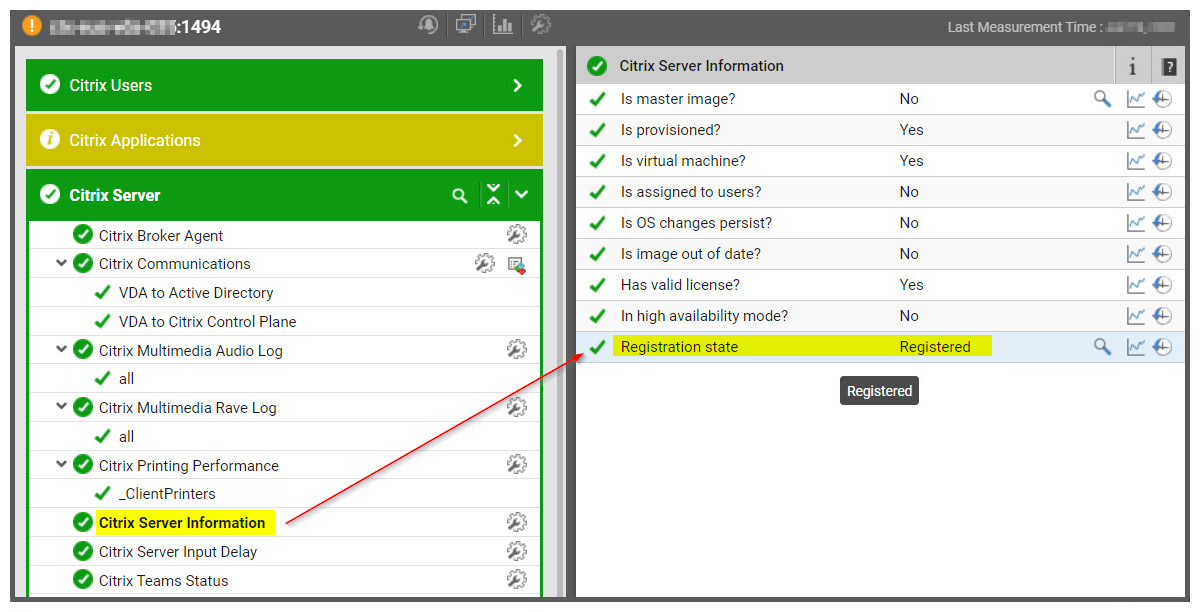Open the monitors icon in top bar
The height and width of the screenshot is (612, 1200).
point(465,24)
